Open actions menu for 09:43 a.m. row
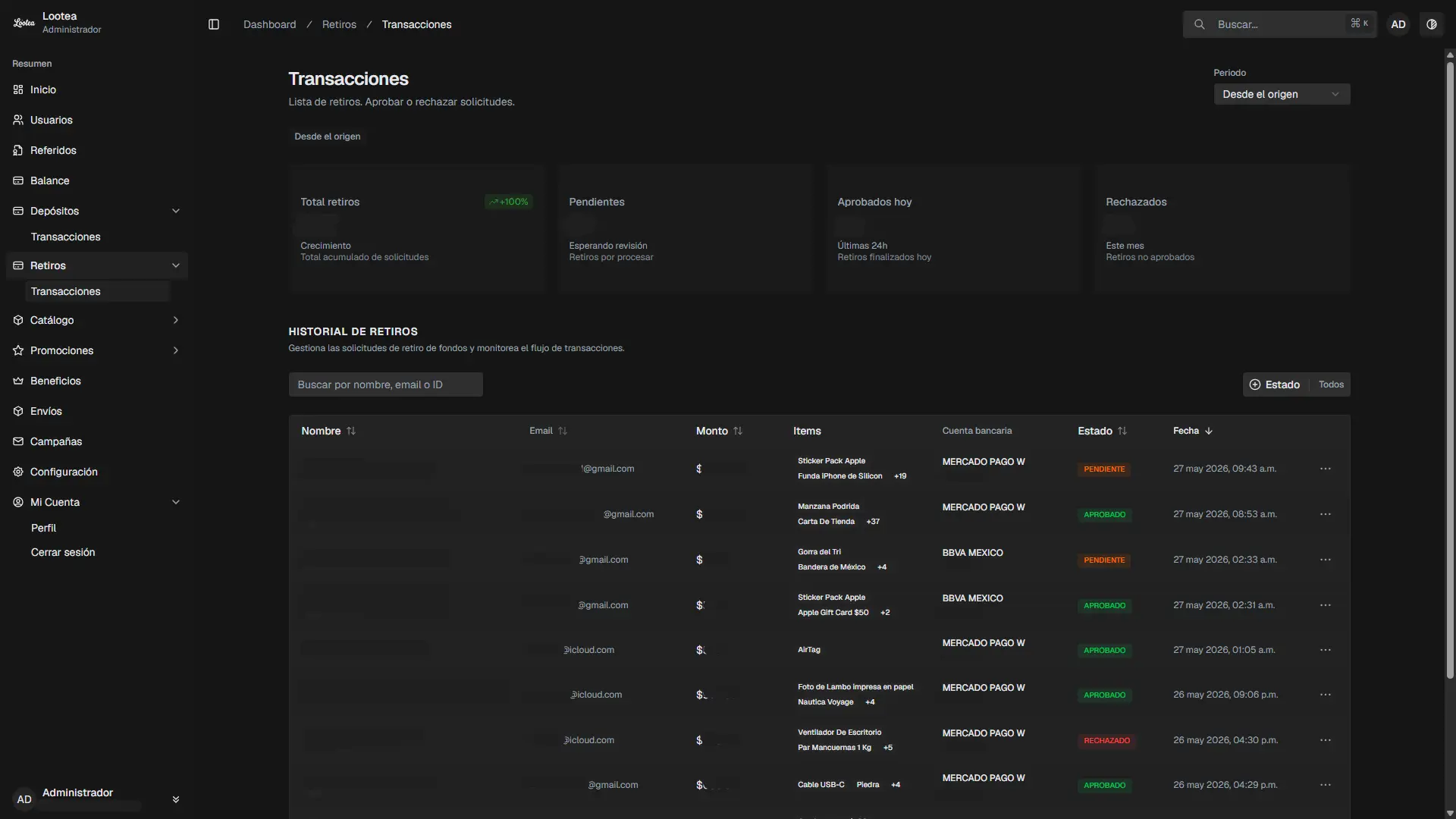The width and height of the screenshot is (1456, 819). click(1326, 469)
